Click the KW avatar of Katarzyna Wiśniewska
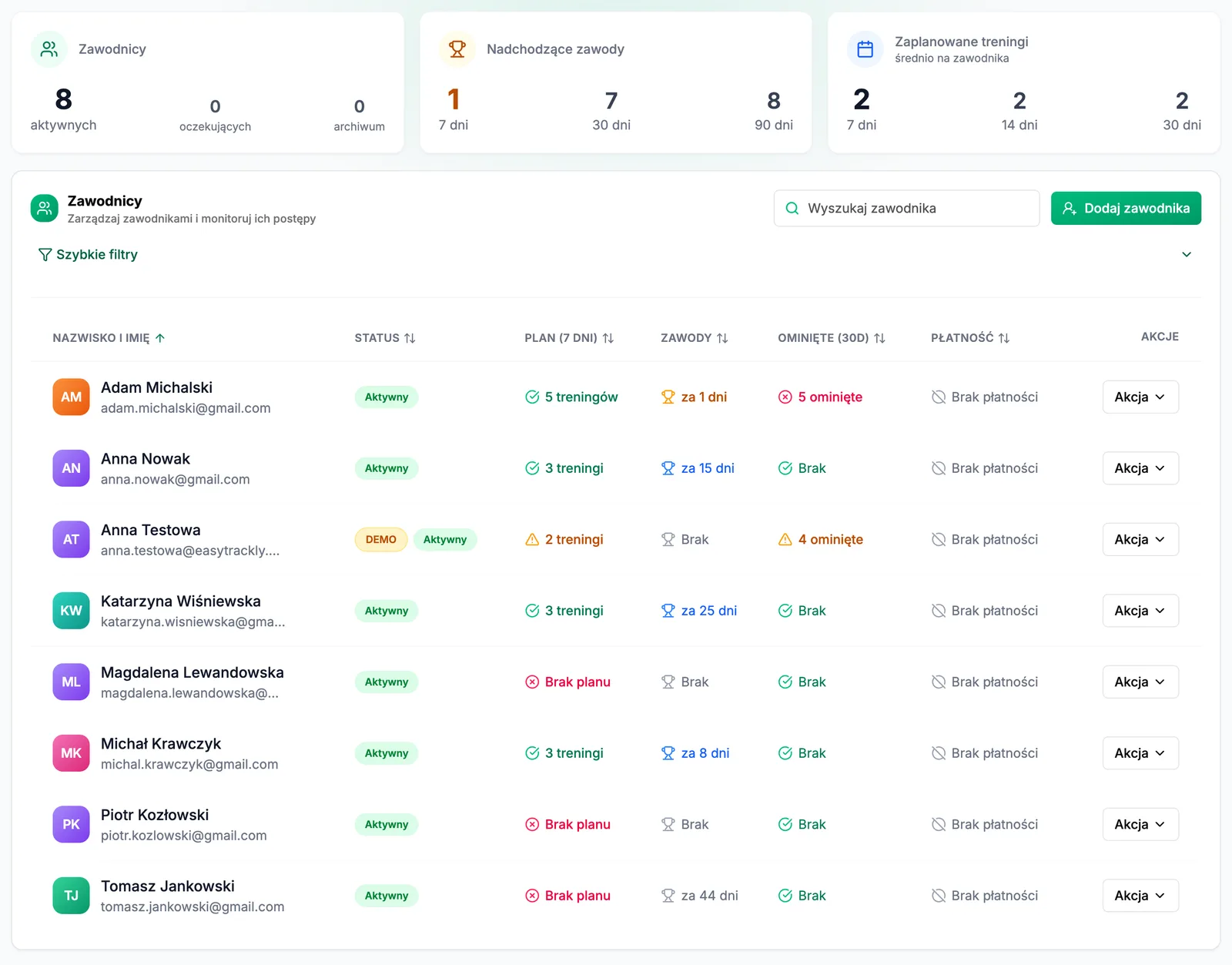 coord(71,611)
